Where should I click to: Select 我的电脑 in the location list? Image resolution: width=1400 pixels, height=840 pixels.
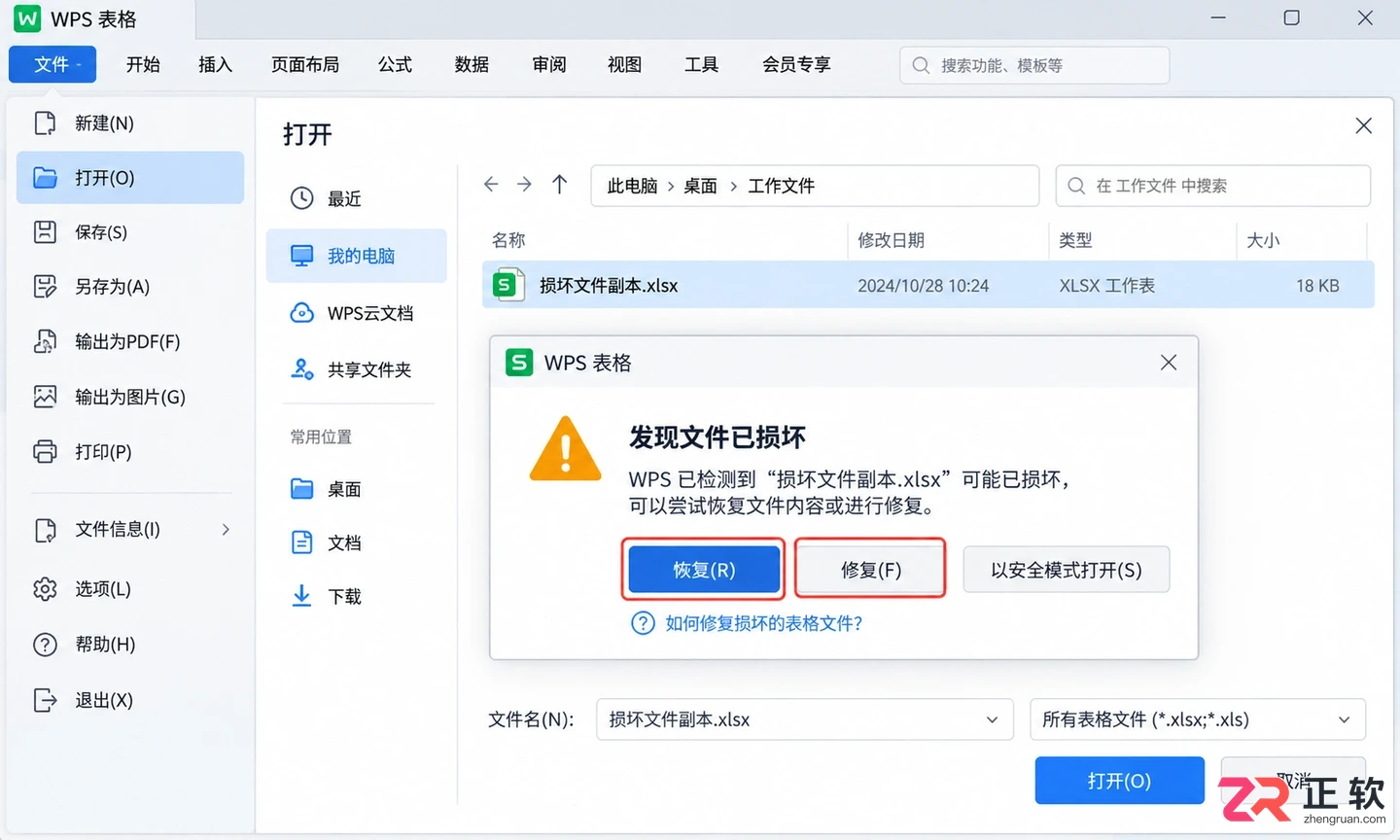[x=357, y=256]
